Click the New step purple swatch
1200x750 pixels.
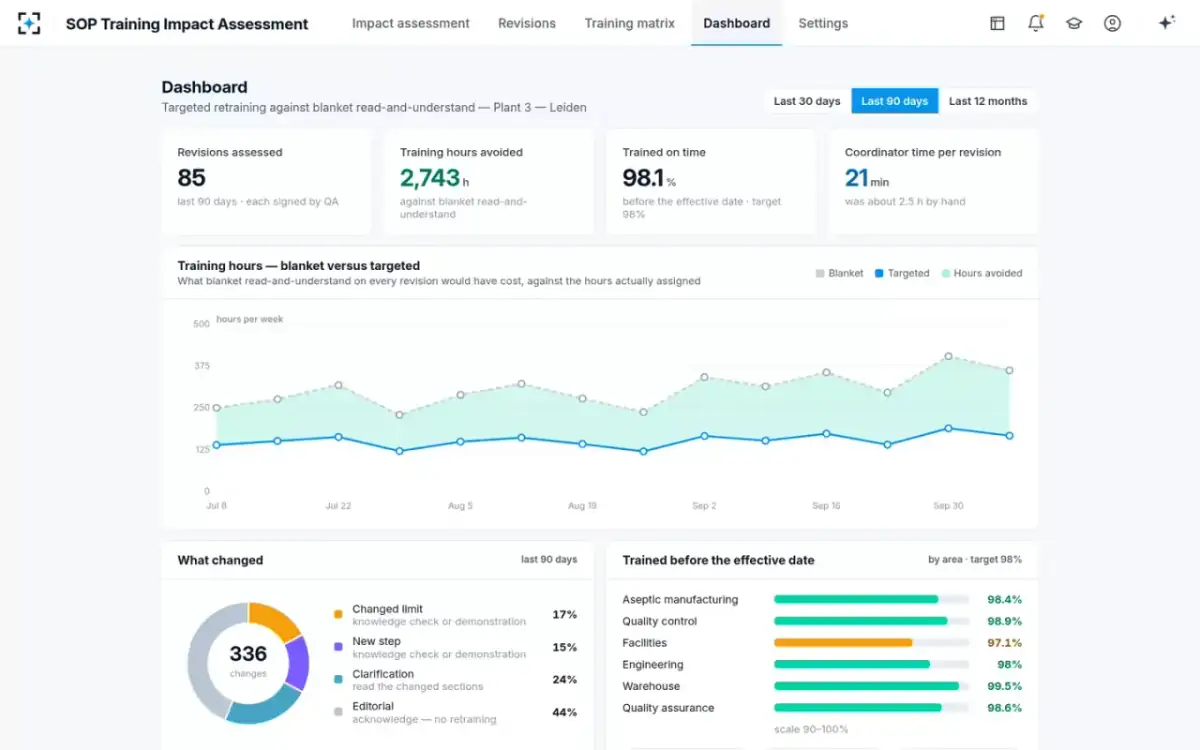coord(338,647)
